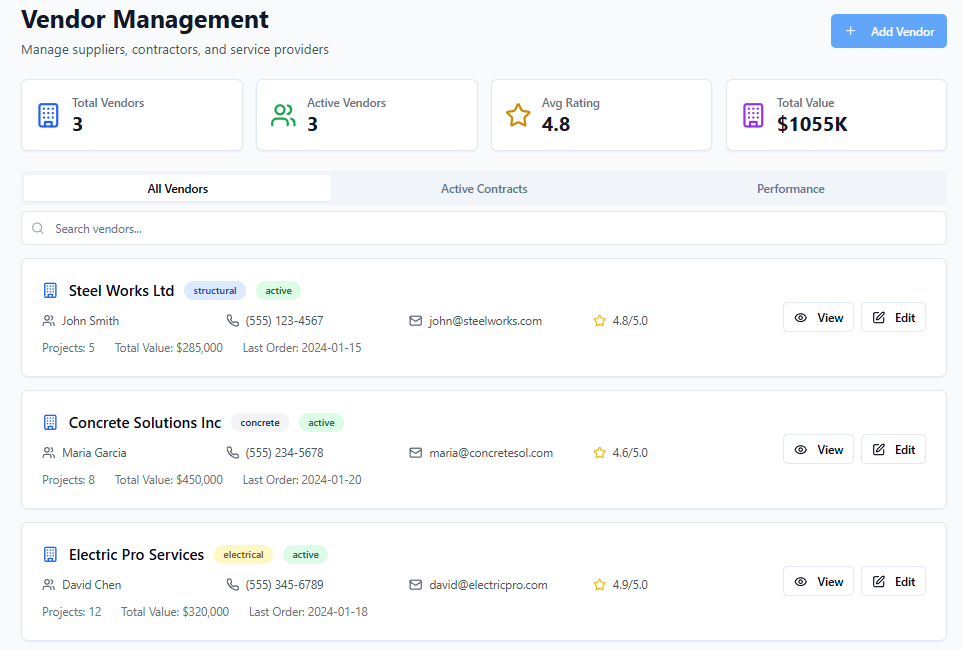
Task: Click the contact person icon beside David Chen
Action: pos(49,585)
